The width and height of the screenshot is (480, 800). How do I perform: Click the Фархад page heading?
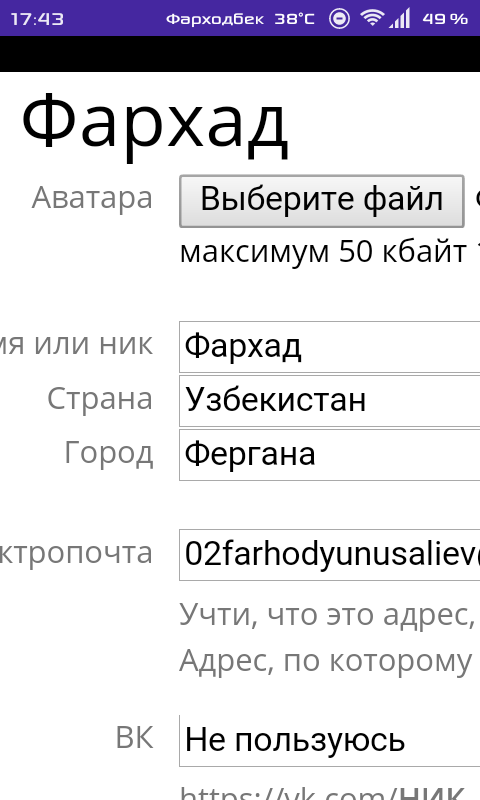[155, 126]
